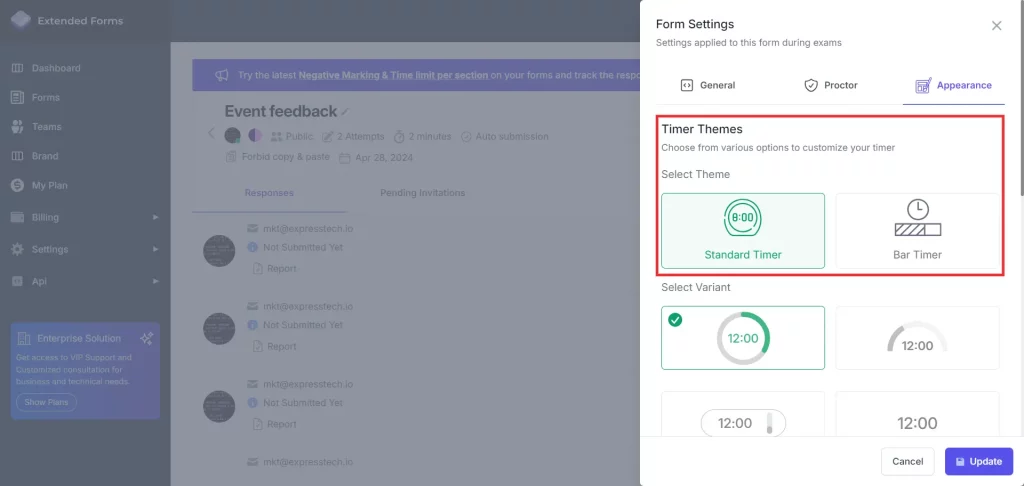Select the pill-shaped timer variant

pyautogui.click(x=743, y=414)
